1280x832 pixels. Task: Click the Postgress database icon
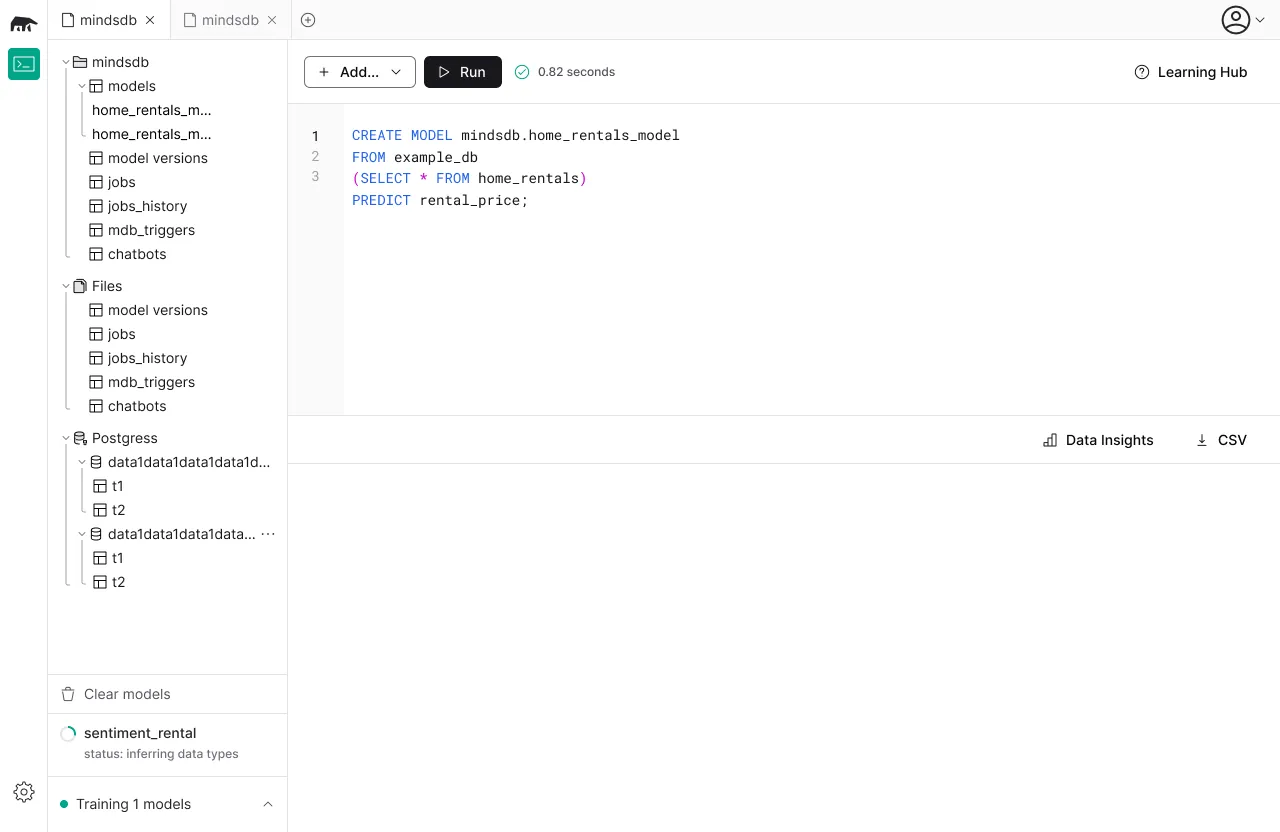coord(81,438)
